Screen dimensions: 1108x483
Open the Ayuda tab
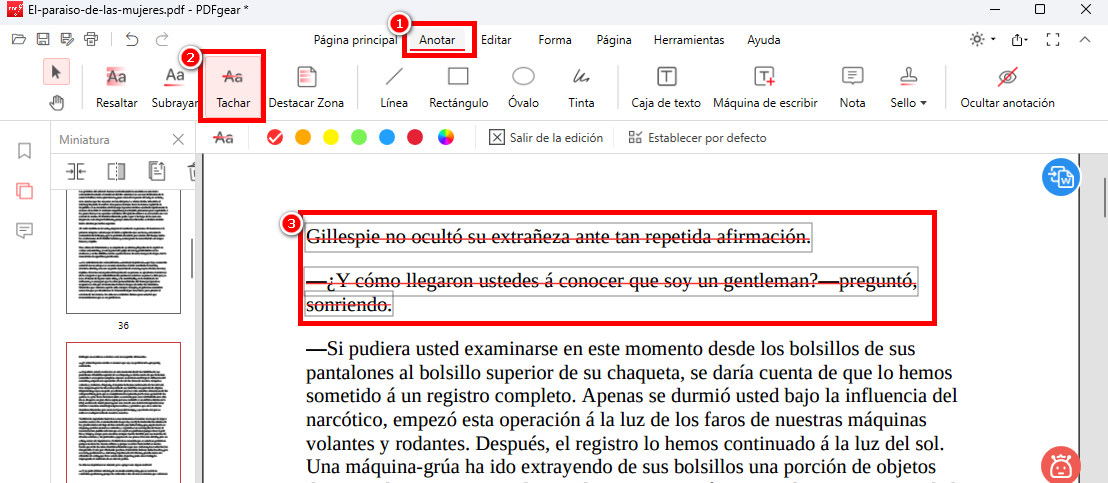tap(764, 40)
